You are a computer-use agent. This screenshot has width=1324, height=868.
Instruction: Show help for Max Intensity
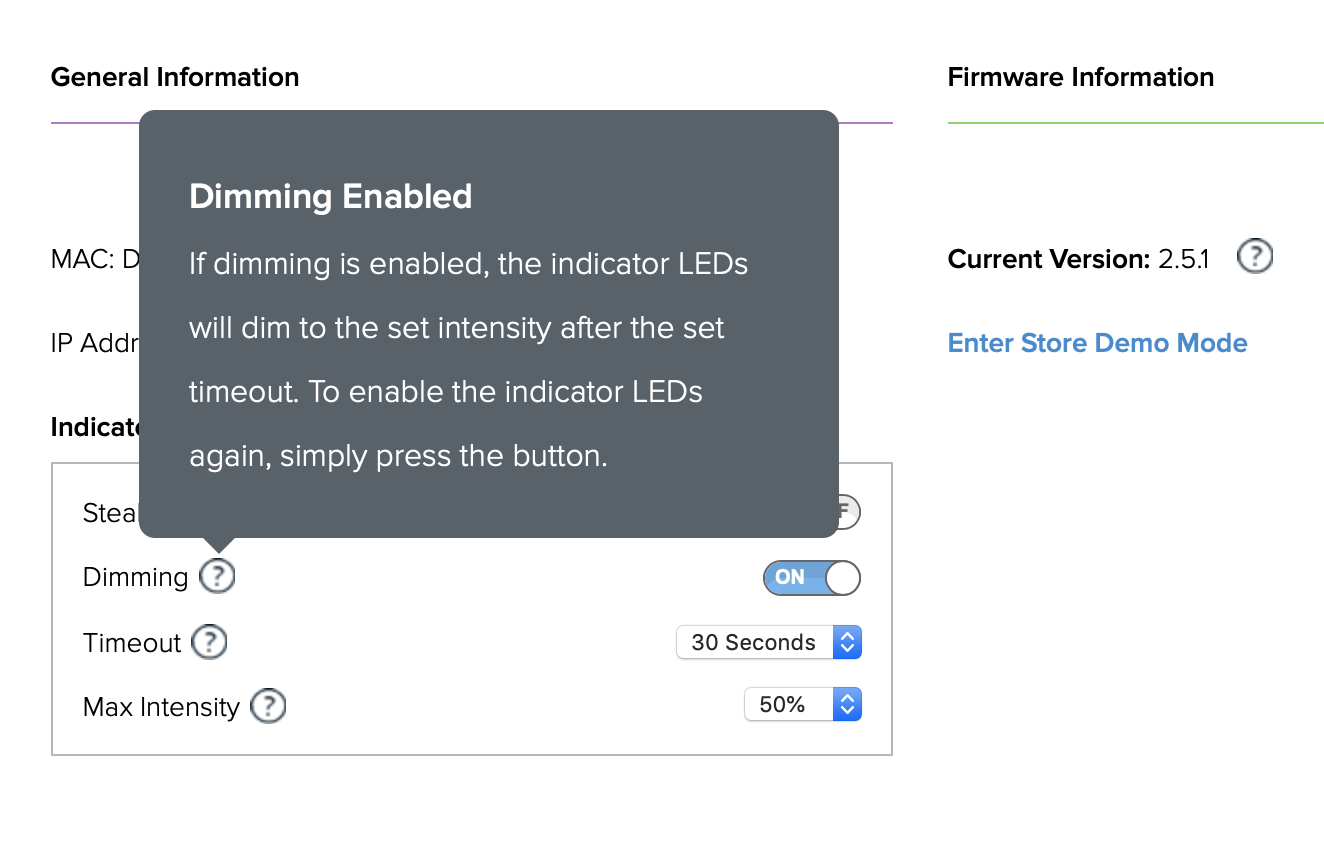point(268,706)
